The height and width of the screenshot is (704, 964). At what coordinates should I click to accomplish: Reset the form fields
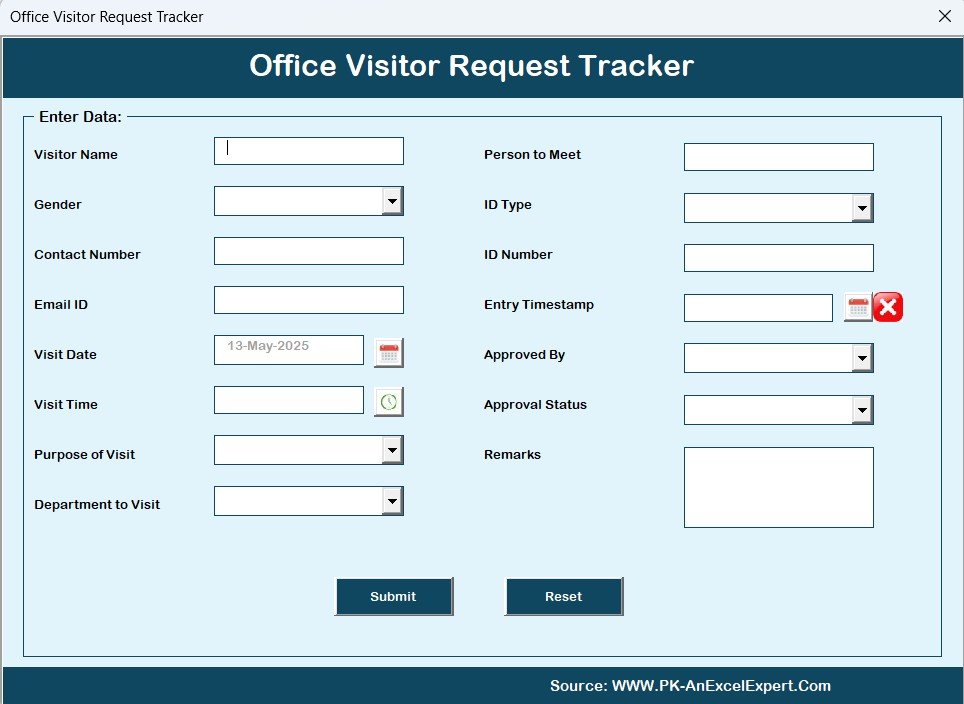pos(564,596)
